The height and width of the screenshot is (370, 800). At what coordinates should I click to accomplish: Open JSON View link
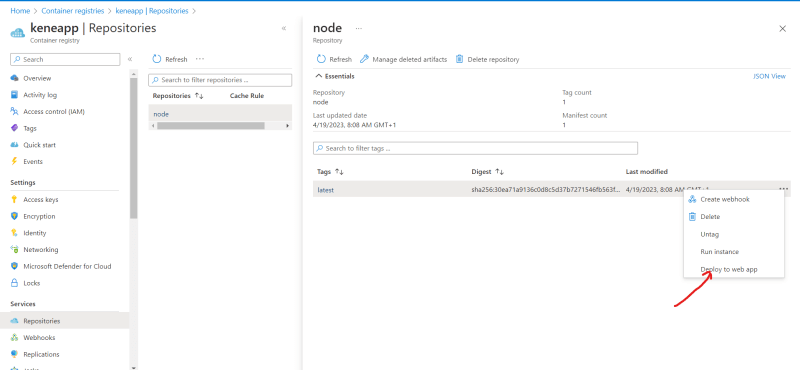click(769, 76)
